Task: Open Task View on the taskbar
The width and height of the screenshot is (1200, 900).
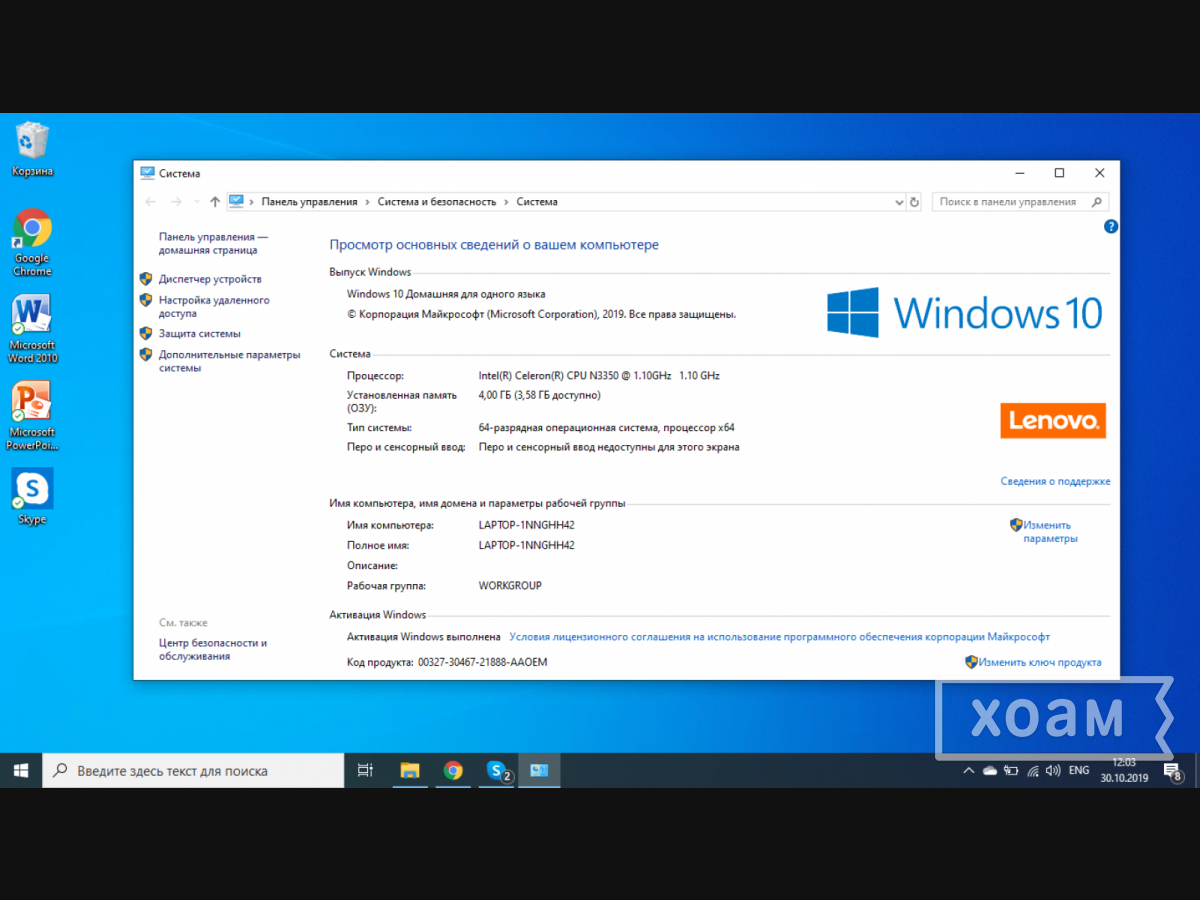Action: coord(365,770)
